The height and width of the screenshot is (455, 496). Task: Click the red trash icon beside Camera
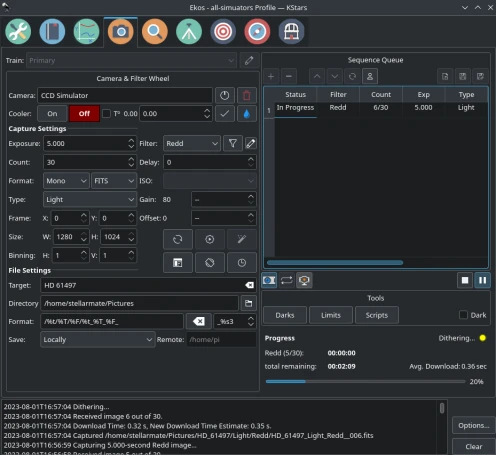coord(247,96)
